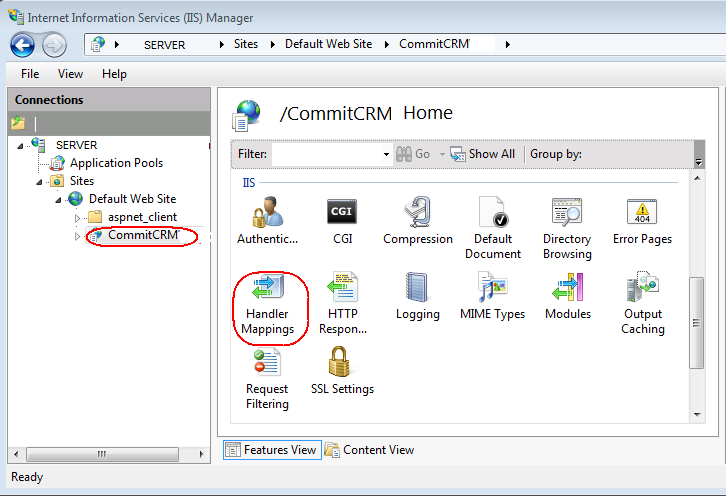Expand the aspnet_client folder node
726x496 pixels.
pos(78,218)
